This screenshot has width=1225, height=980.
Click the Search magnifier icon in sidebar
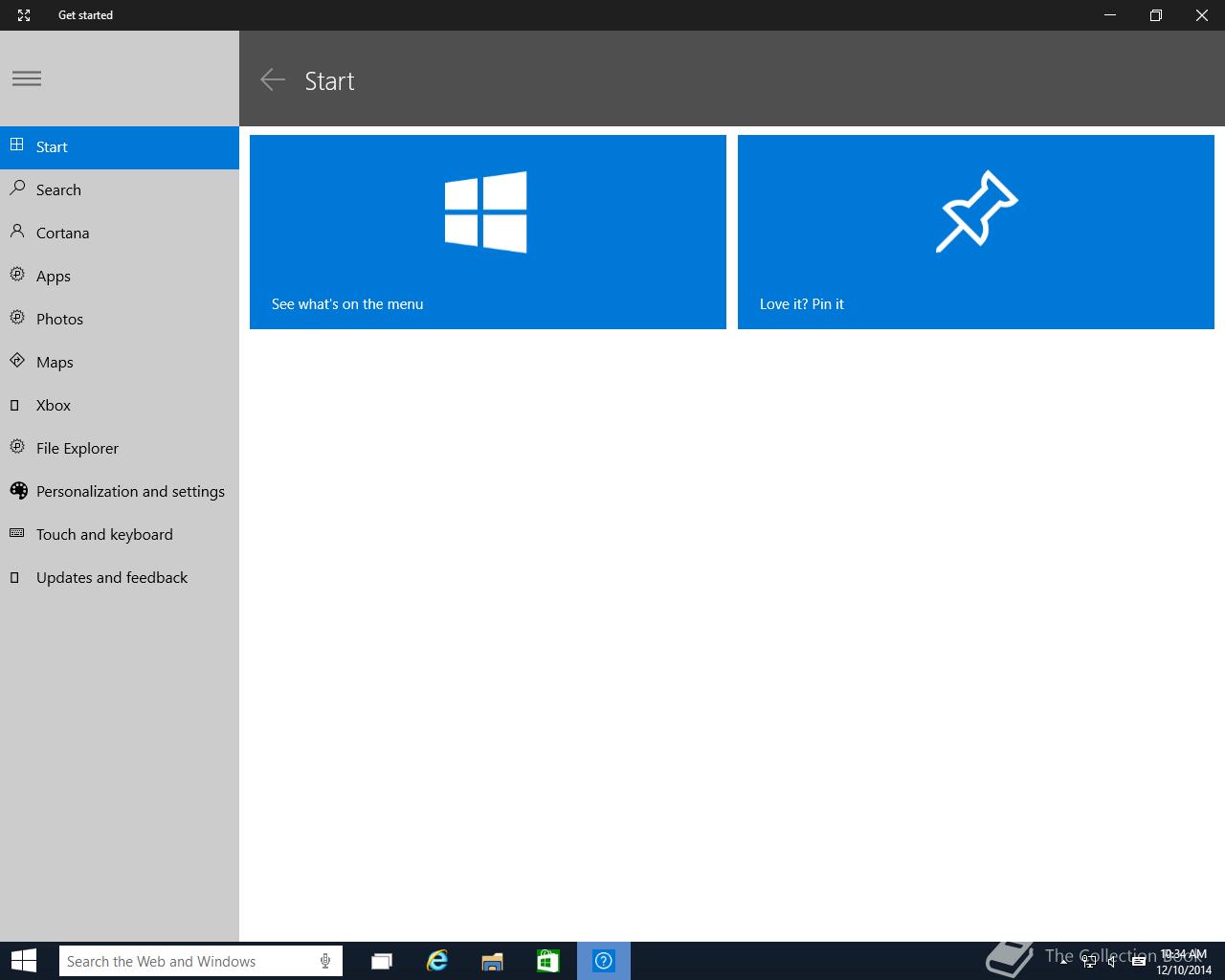(x=17, y=189)
